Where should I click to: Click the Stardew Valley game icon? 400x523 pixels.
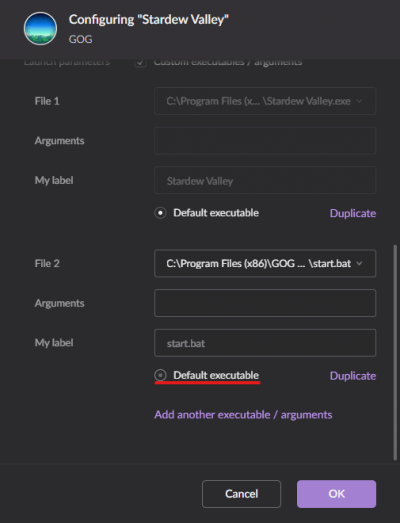point(40,28)
